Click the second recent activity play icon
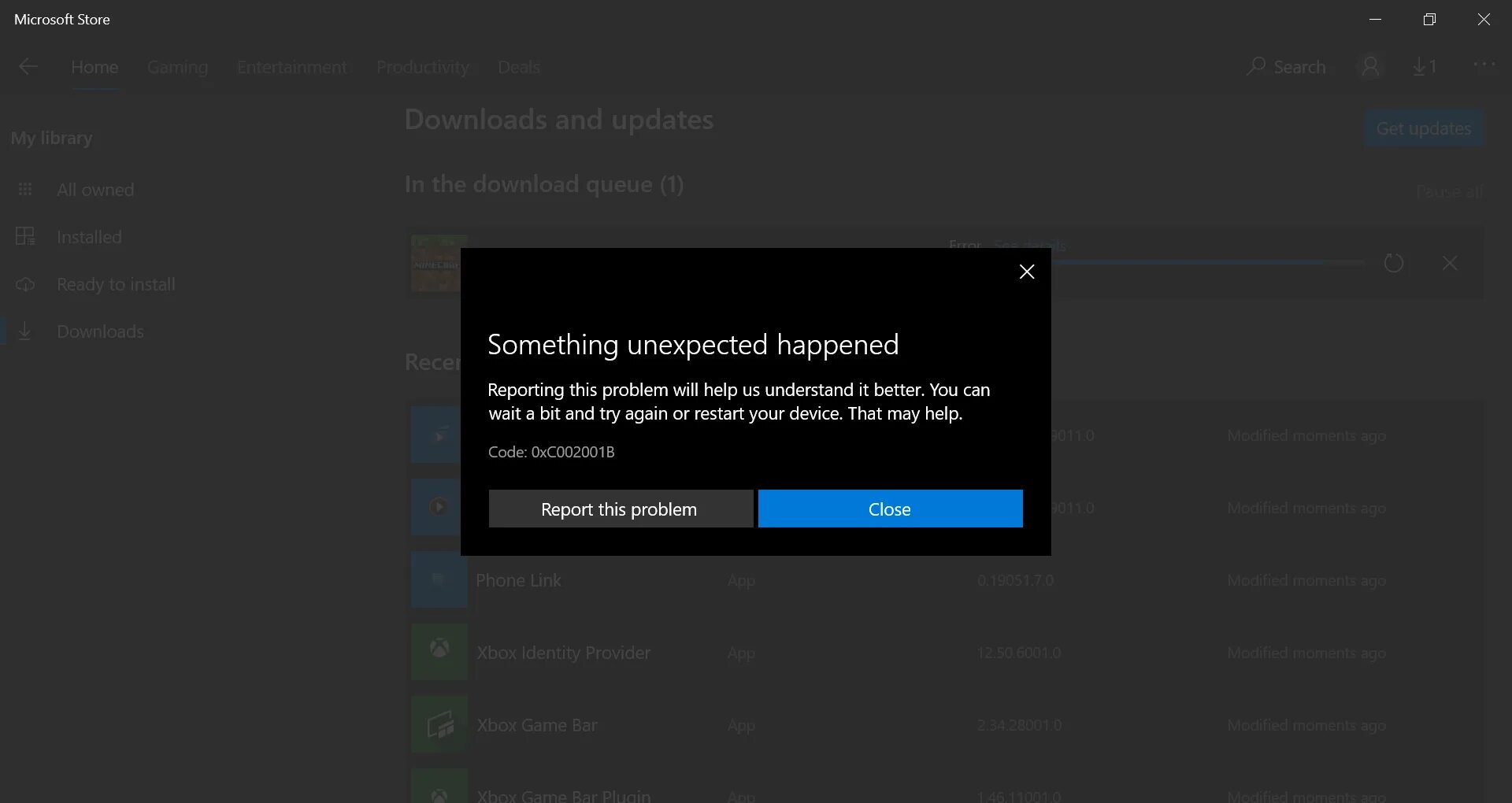1512x803 pixels. [435, 507]
